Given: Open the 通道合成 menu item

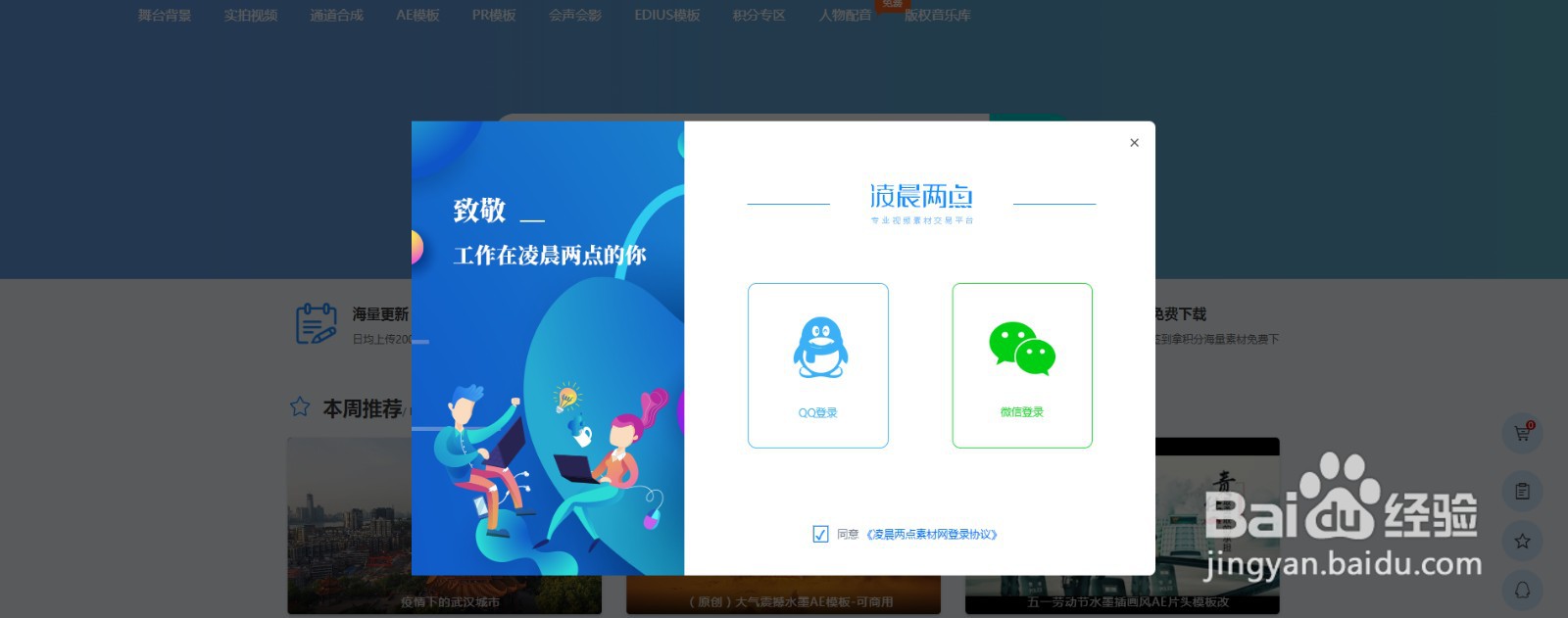Looking at the screenshot, I should pyautogui.click(x=336, y=16).
